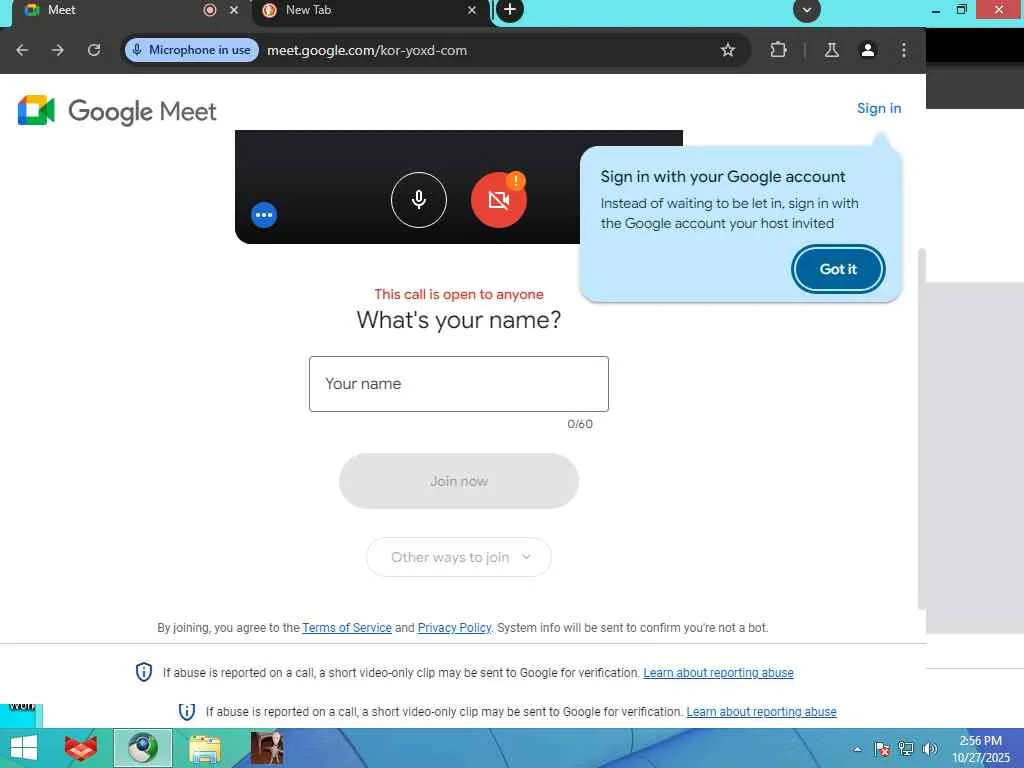
Task: Reload the page
Action: point(94,50)
